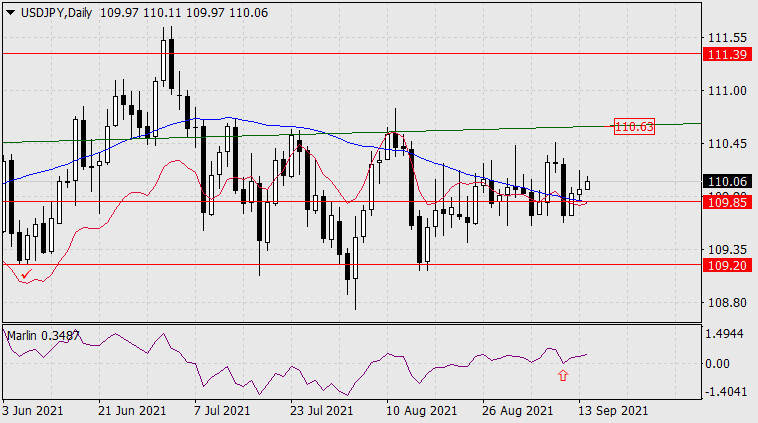The image size is (758, 423).
Task: Select the latest rightmost candlestick
Action: click(x=587, y=183)
